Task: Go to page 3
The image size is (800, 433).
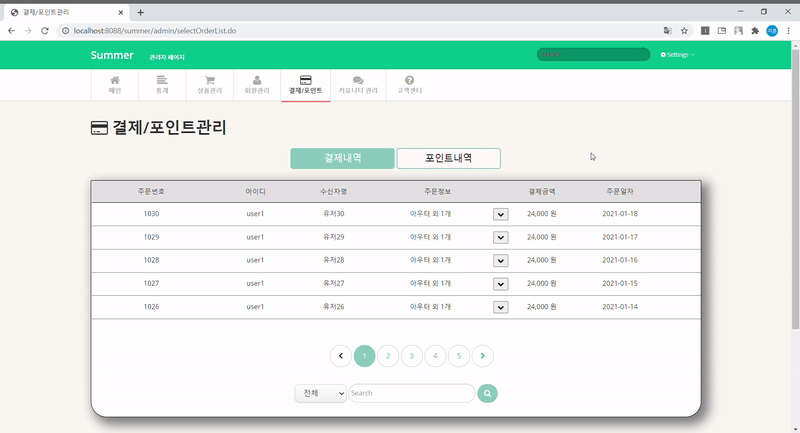Action: 412,356
